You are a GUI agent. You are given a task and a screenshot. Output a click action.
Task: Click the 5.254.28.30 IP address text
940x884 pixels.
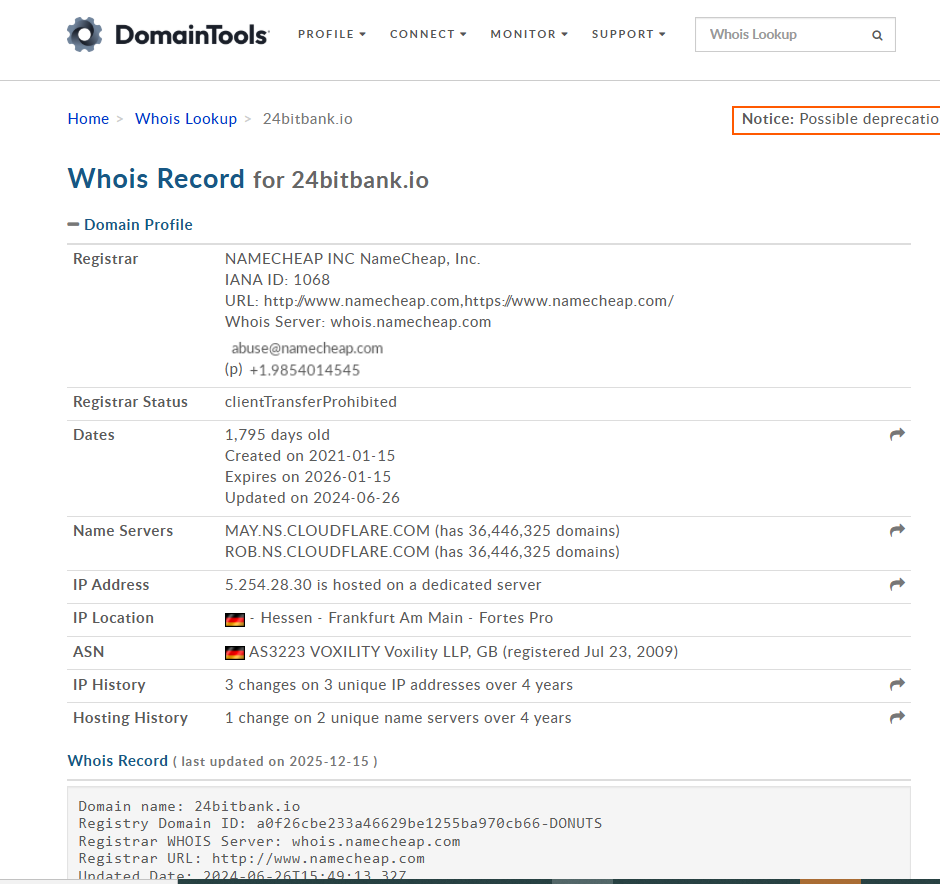click(x=268, y=585)
